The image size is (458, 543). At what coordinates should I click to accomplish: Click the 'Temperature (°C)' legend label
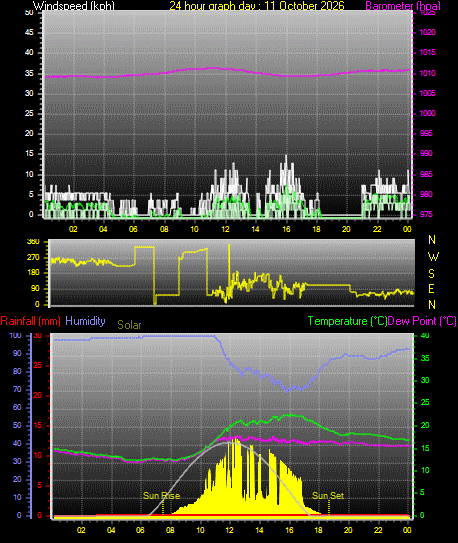tap(347, 321)
